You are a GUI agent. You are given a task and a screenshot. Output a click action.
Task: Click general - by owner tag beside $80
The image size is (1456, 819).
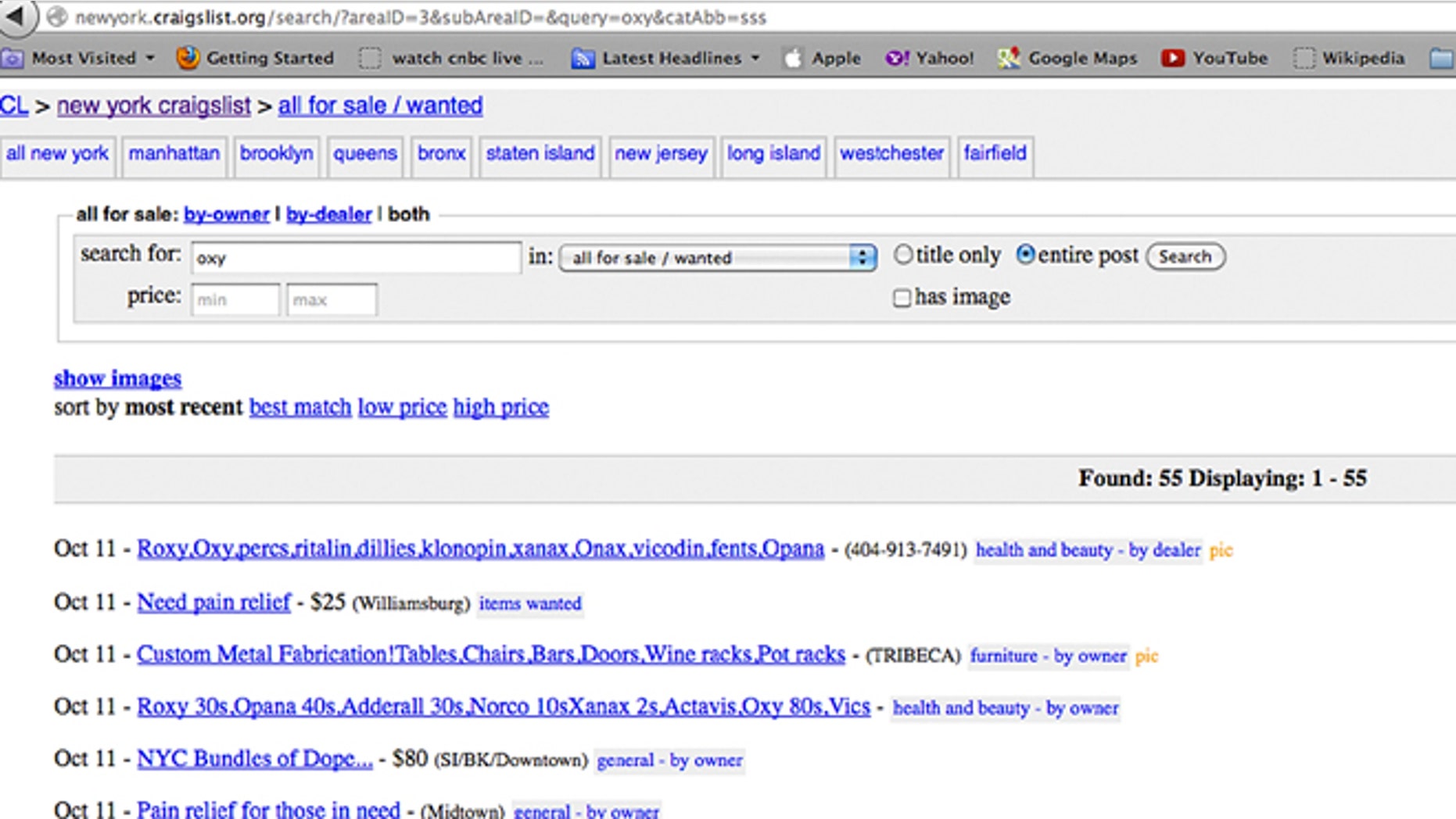coord(669,760)
